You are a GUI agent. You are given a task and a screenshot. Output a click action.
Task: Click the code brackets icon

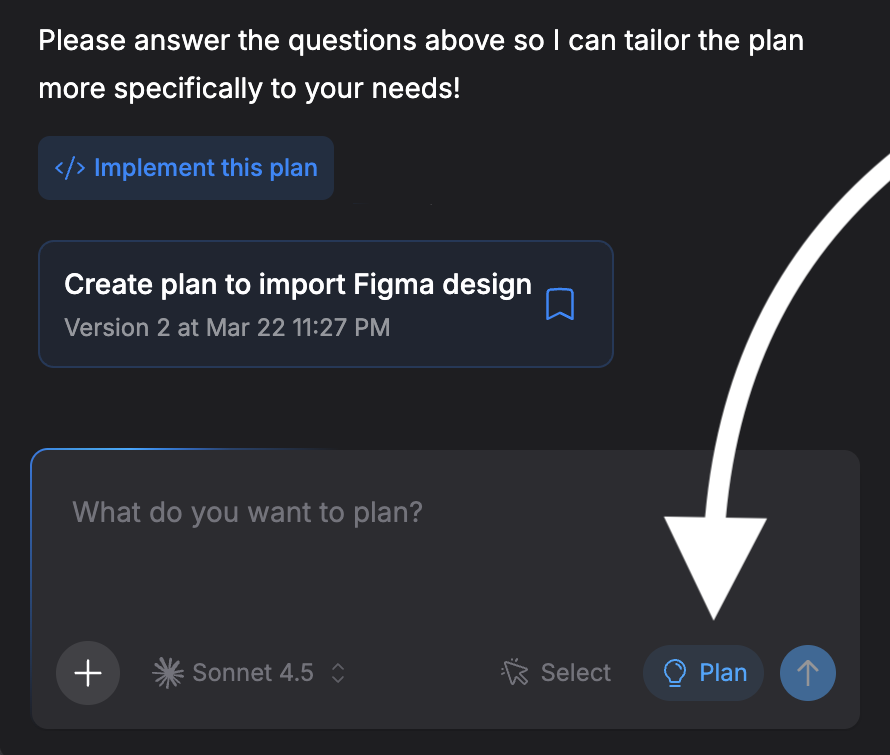70,168
